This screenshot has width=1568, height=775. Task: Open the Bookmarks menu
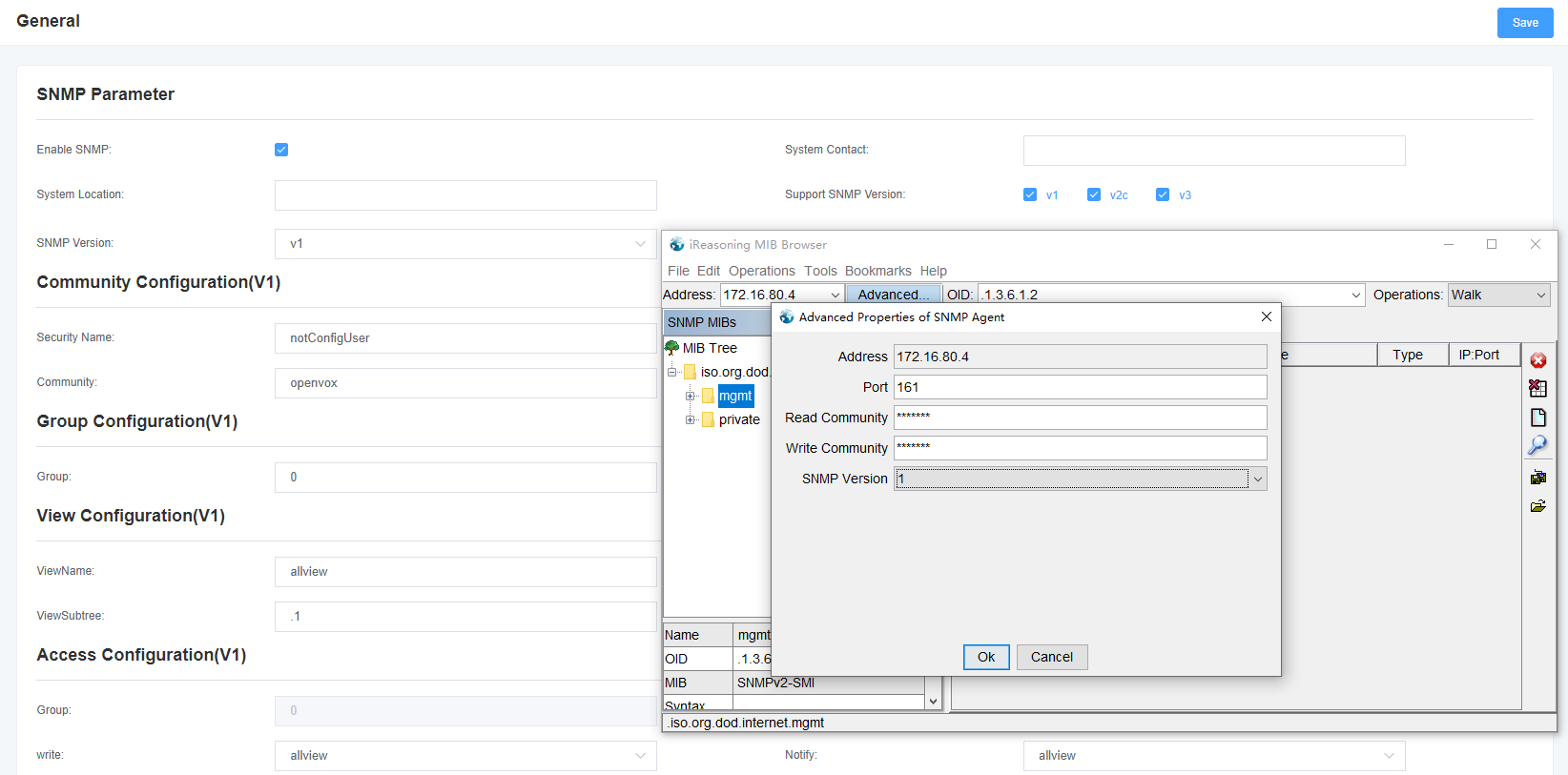coord(878,271)
